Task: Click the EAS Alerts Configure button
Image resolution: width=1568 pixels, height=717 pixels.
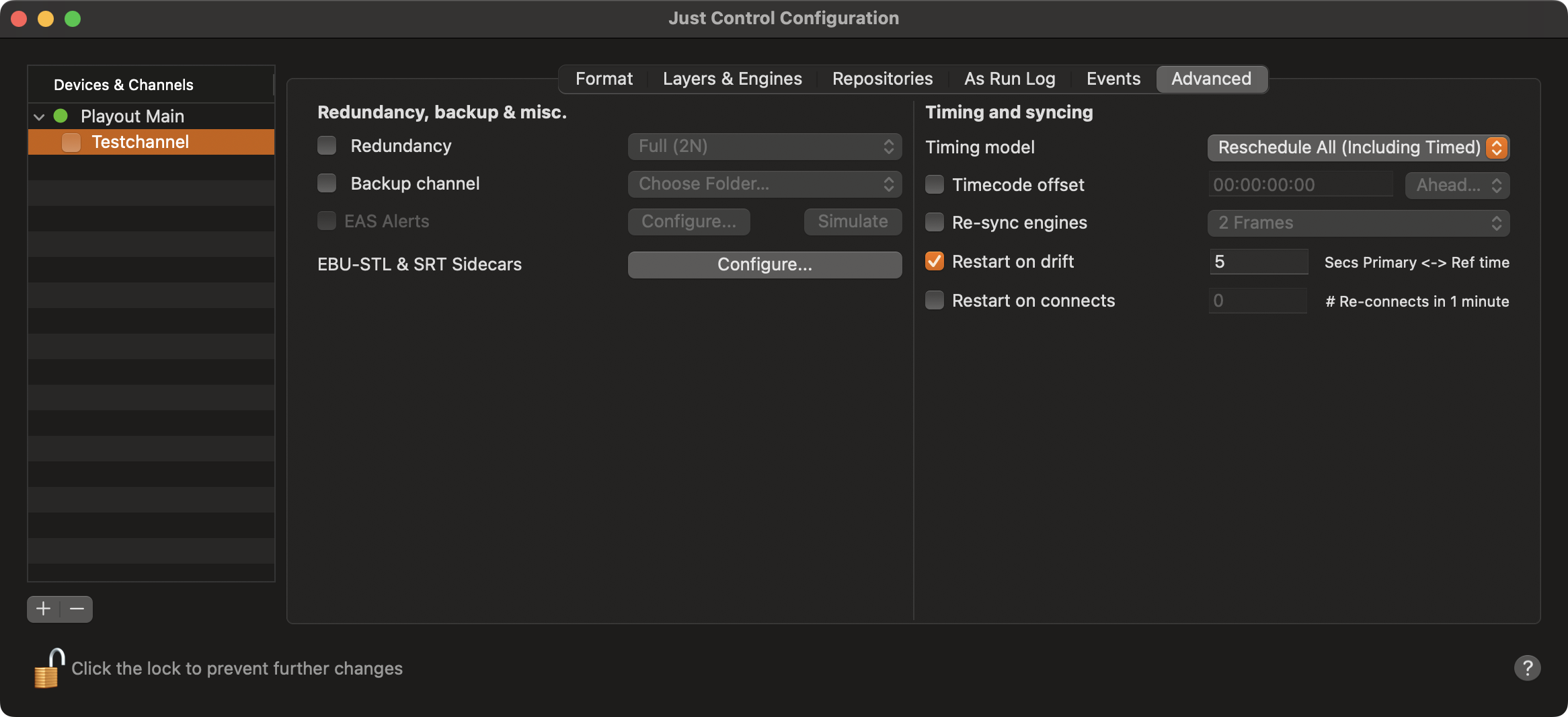Action: [689, 221]
